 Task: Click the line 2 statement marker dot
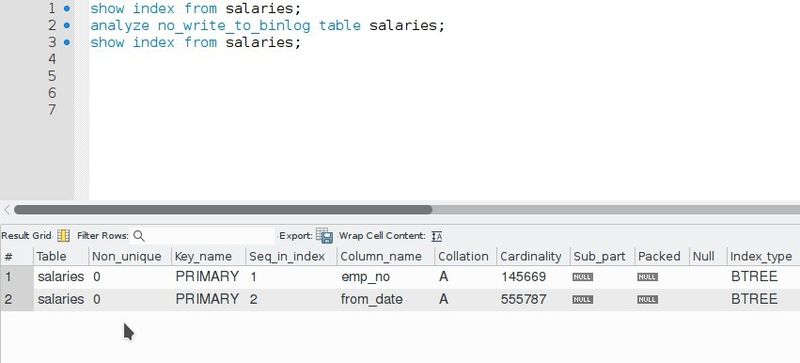click(67, 26)
